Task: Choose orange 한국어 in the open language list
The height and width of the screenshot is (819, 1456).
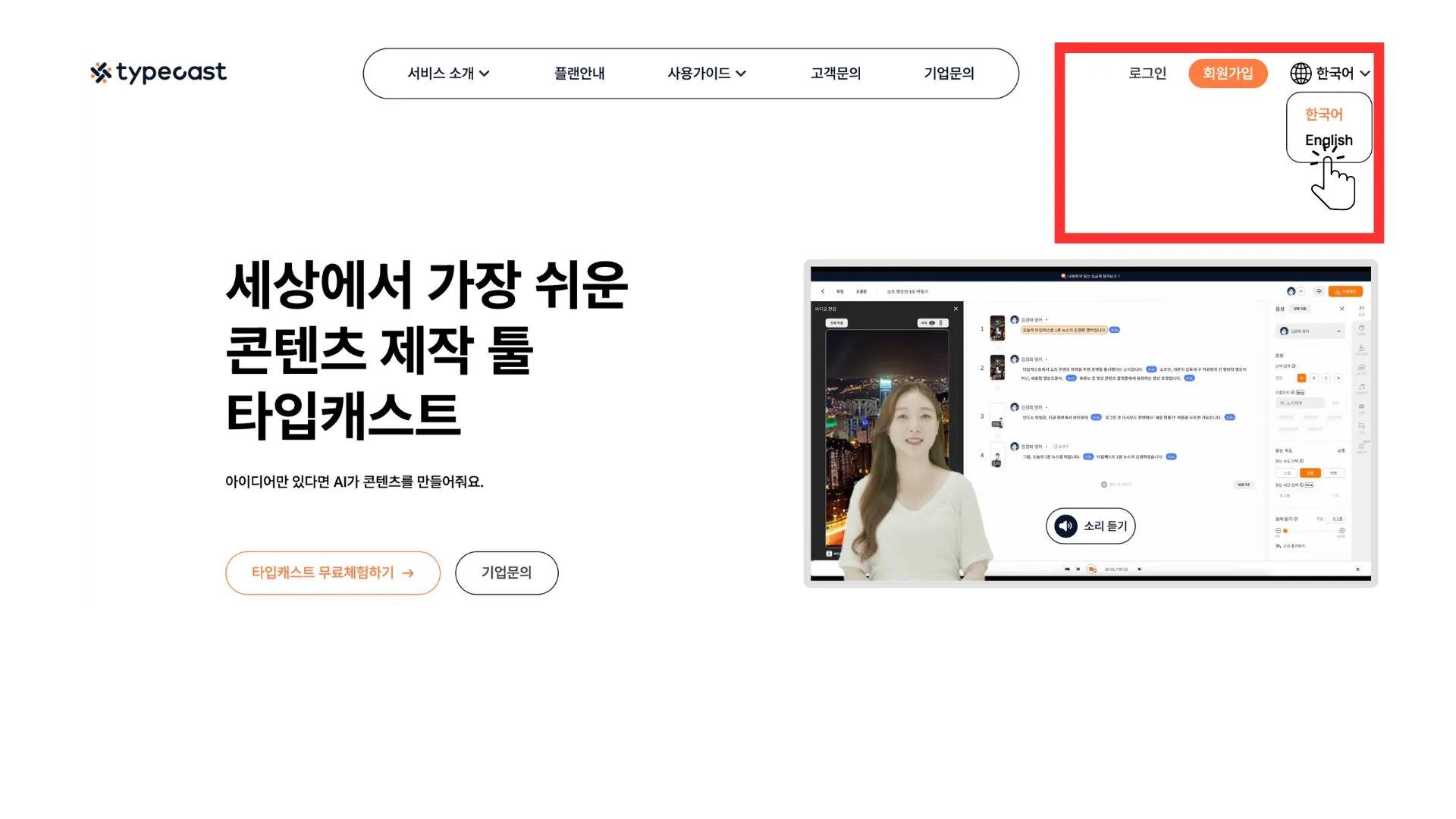Action: coord(1324,115)
